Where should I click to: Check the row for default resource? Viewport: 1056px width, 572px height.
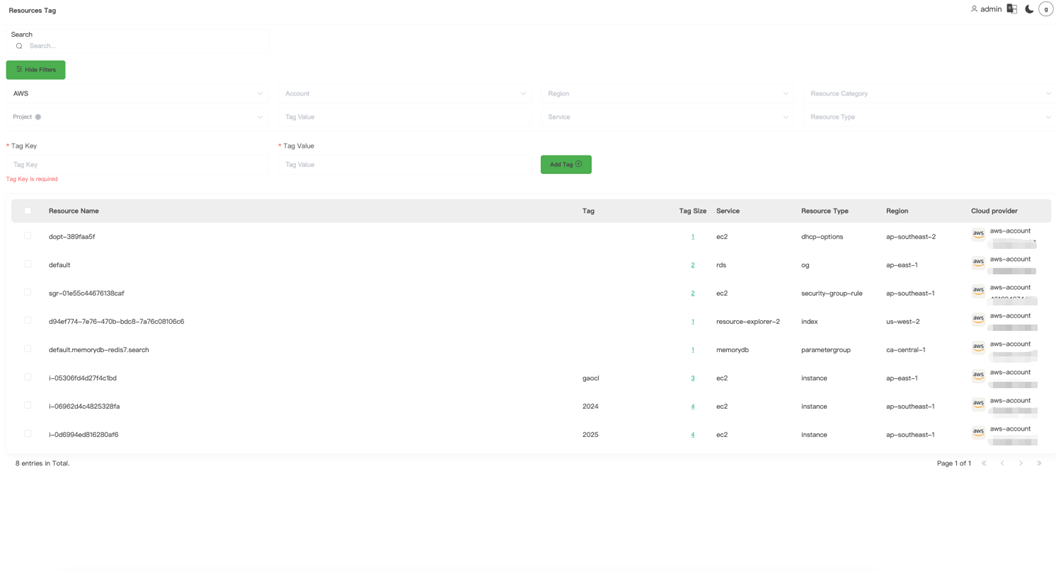(x=28, y=265)
